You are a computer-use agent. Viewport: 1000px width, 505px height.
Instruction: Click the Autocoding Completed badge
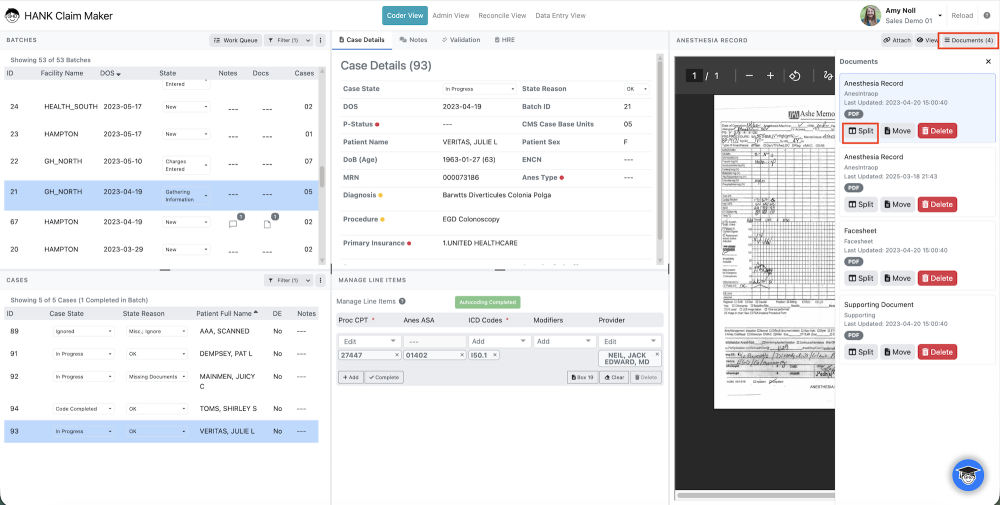487,302
